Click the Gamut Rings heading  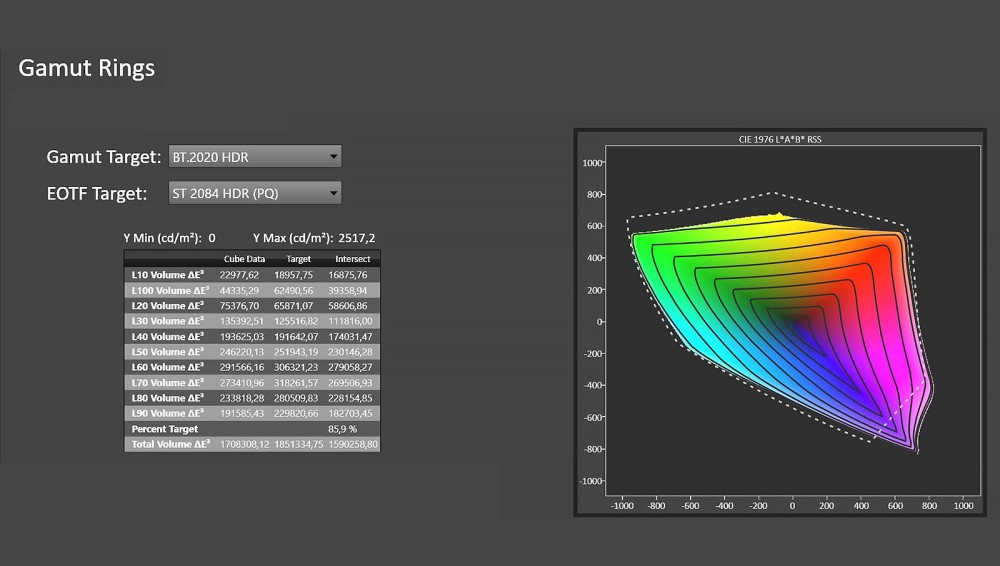(x=87, y=68)
